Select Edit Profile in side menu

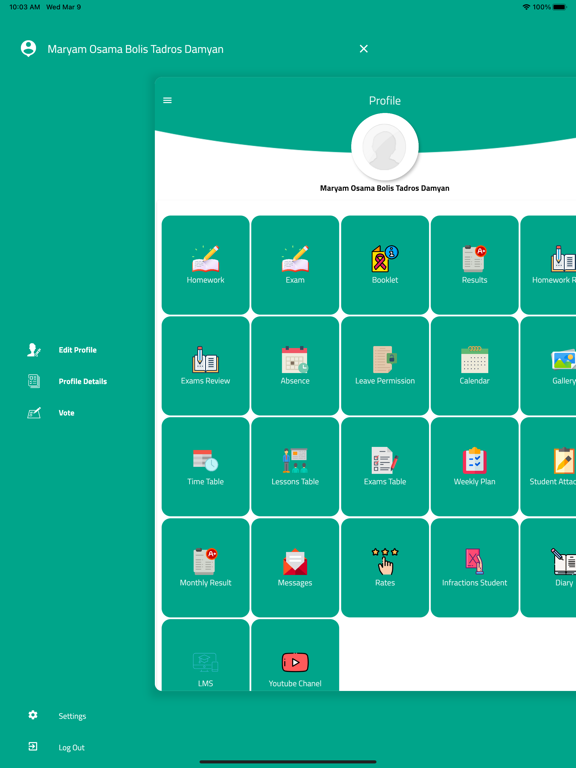77,350
